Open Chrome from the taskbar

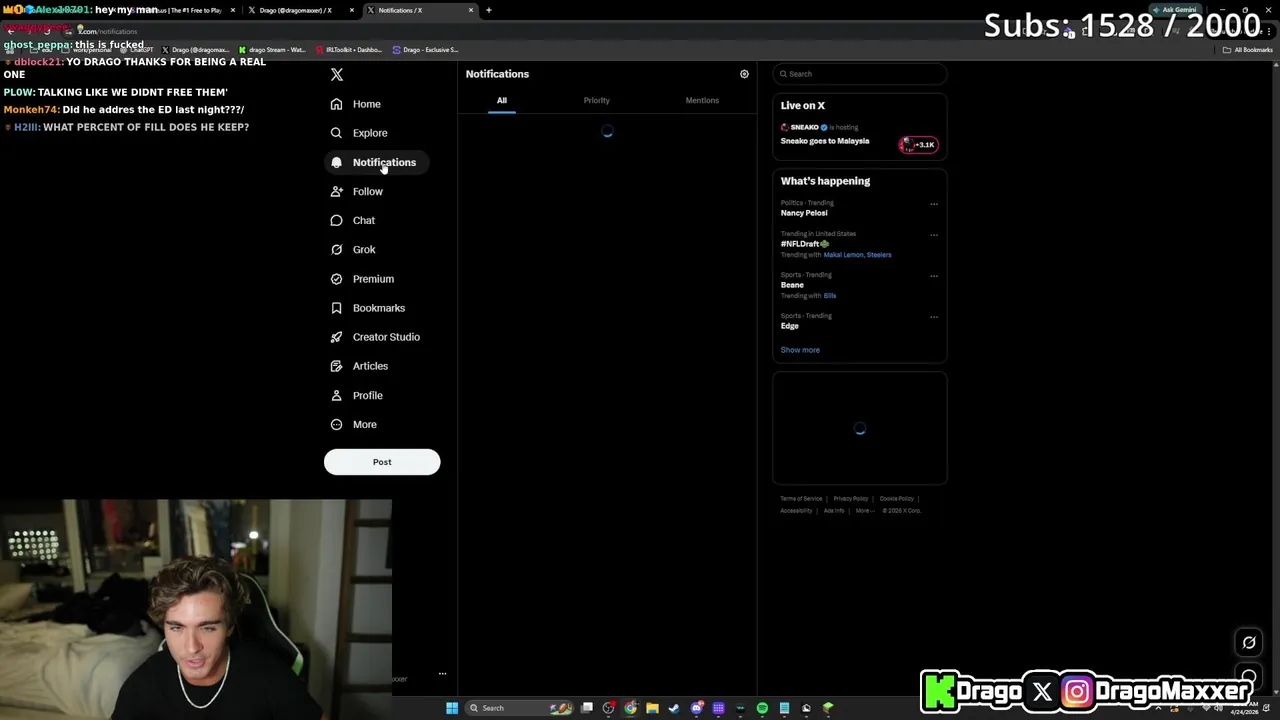click(x=630, y=708)
